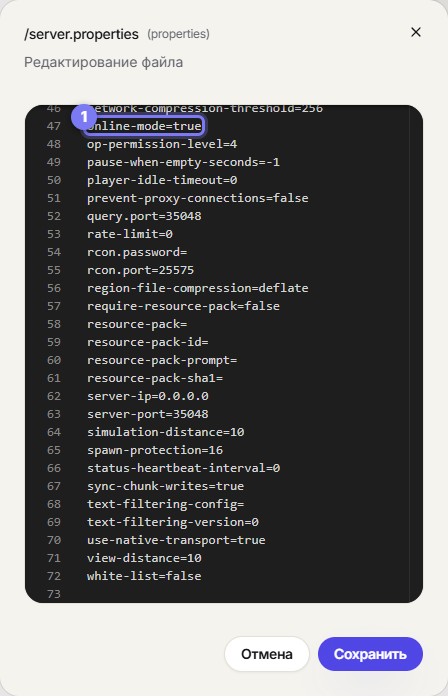Click line number 73 in gutter

pos(54,594)
